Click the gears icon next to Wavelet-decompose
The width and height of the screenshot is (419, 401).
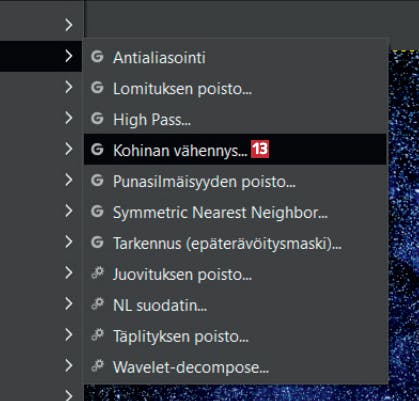click(98, 367)
